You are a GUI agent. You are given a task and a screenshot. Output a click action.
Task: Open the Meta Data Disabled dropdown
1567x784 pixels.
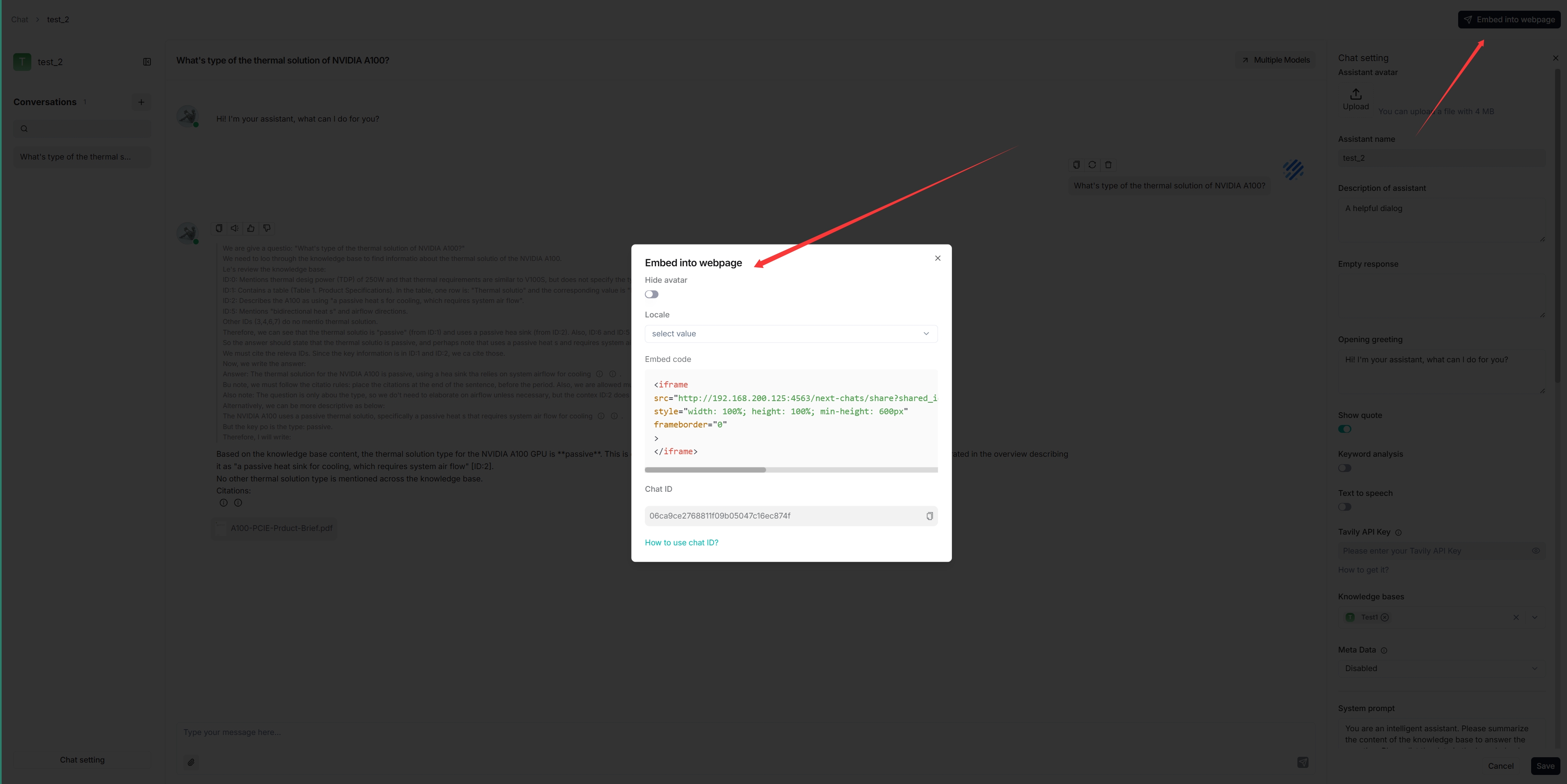point(1441,669)
